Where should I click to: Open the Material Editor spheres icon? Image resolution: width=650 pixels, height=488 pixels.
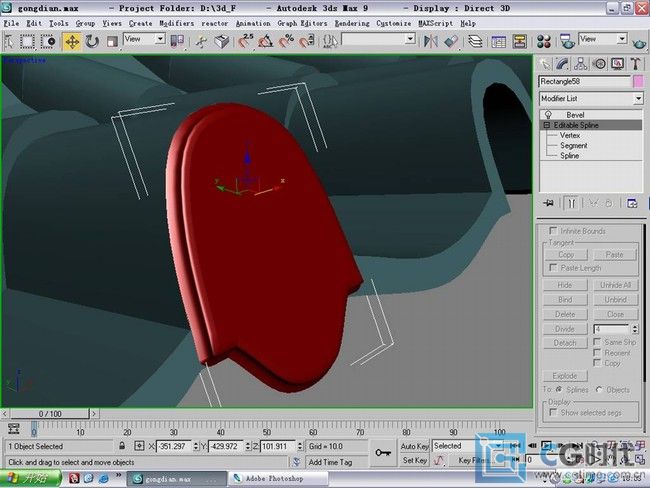[x=543, y=41]
